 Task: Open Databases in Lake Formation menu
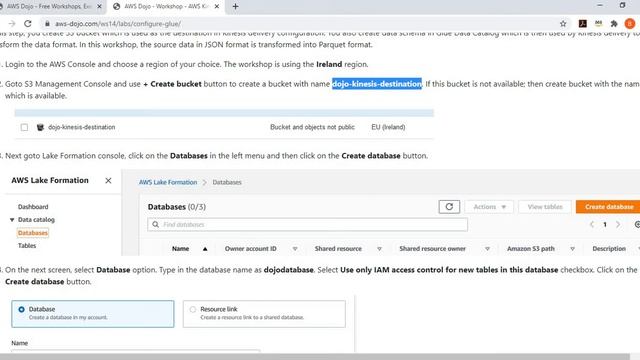point(33,233)
